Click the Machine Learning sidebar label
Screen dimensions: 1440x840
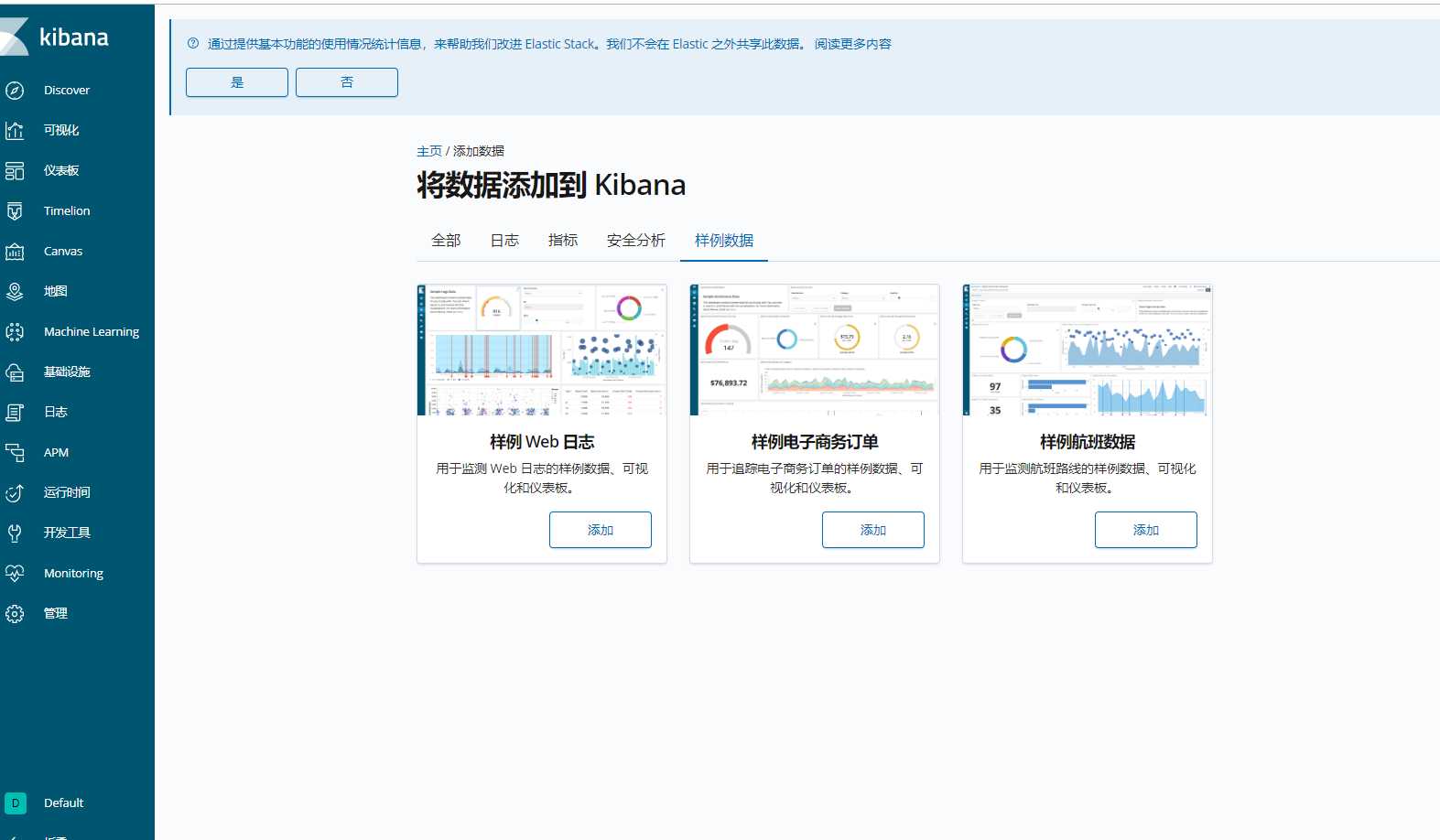point(92,331)
